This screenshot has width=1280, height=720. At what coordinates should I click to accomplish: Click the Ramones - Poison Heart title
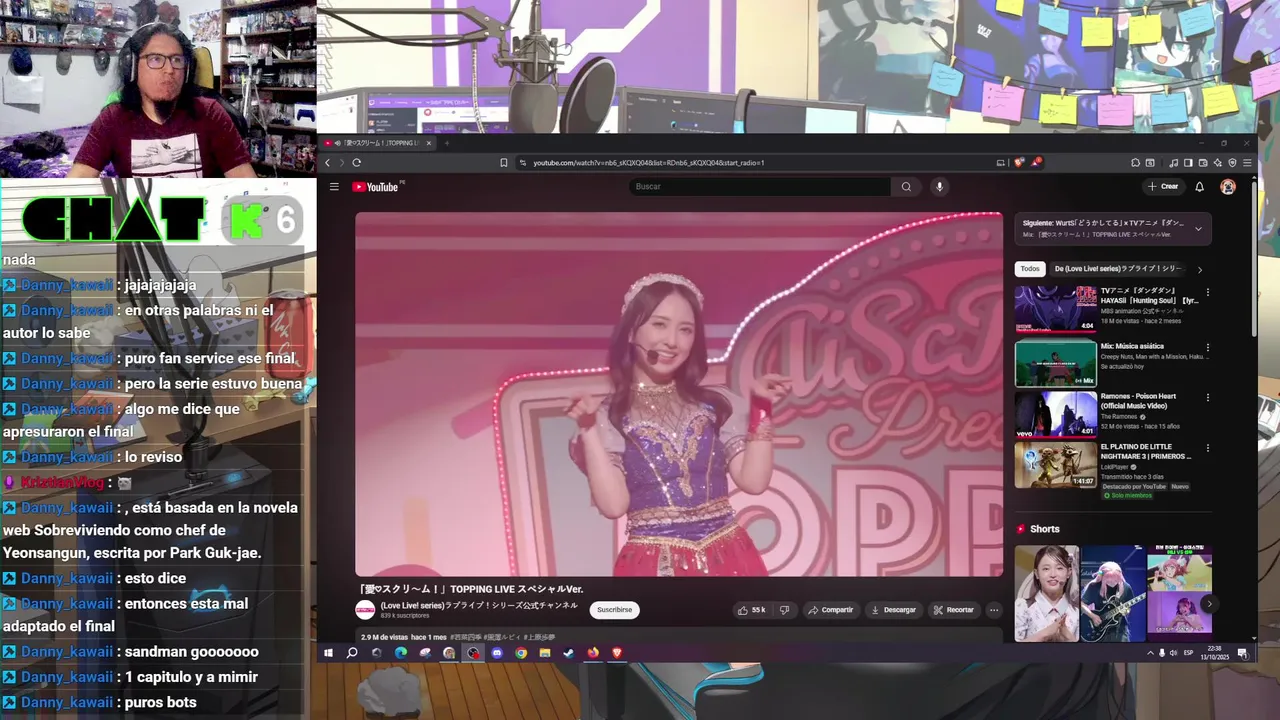pos(1138,401)
